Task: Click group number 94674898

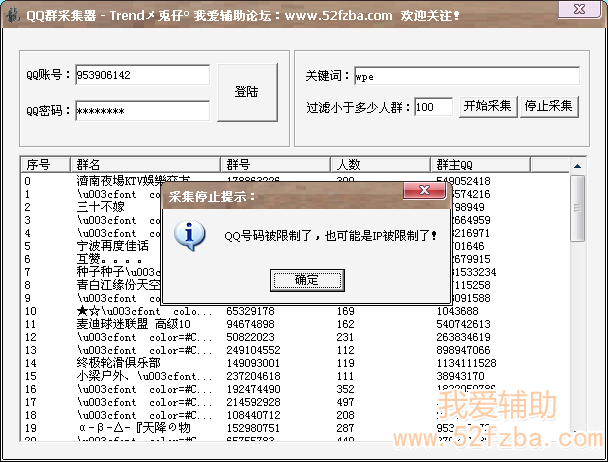Action: tap(250, 324)
